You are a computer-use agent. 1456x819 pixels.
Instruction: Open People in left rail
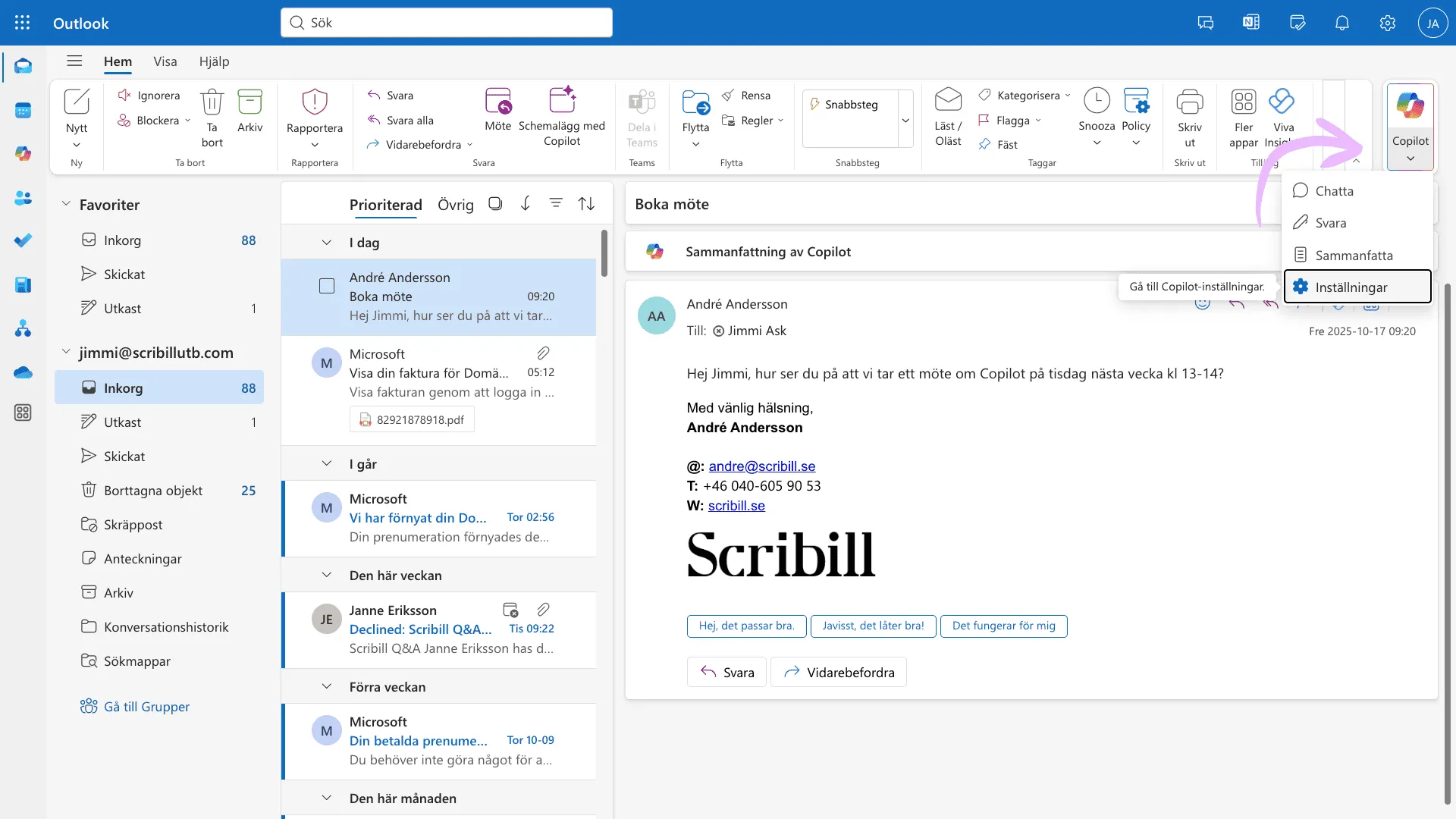23,198
